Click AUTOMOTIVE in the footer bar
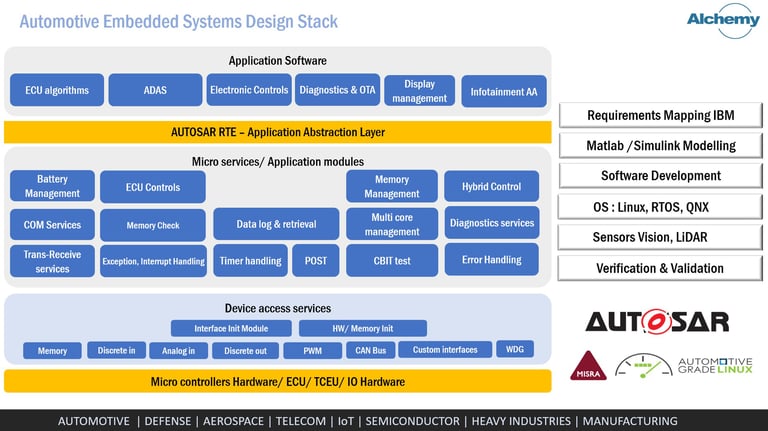The width and height of the screenshot is (768, 431). point(94,421)
